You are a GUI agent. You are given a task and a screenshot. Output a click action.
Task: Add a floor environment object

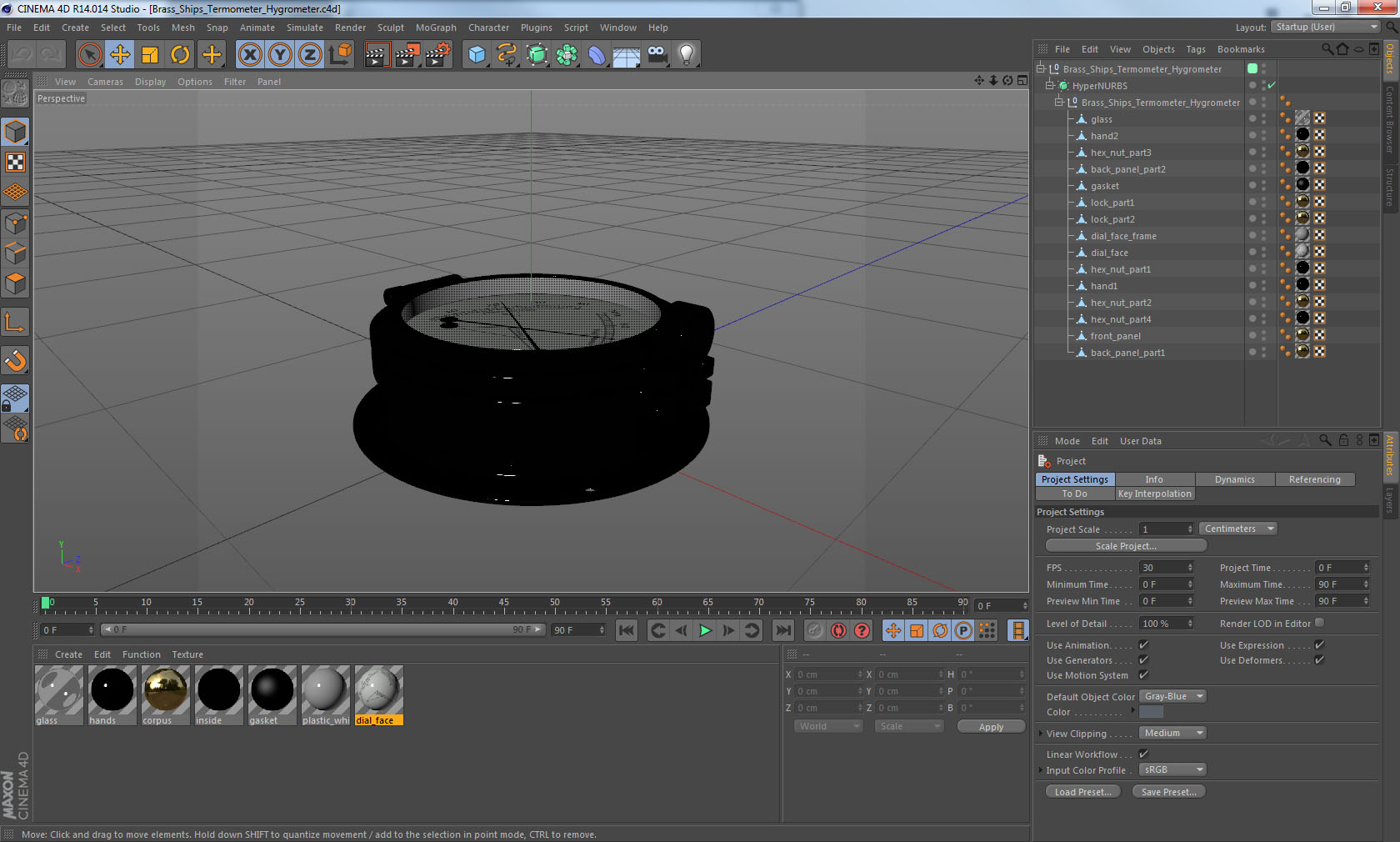(627, 55)
